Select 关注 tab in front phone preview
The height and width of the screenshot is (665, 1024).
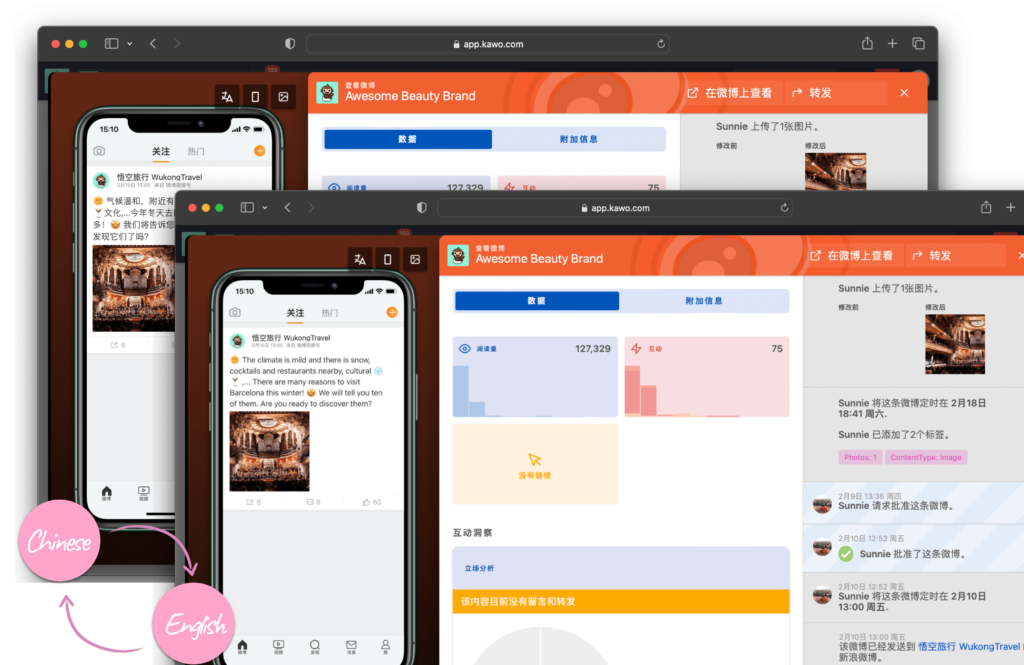(295, 313)
